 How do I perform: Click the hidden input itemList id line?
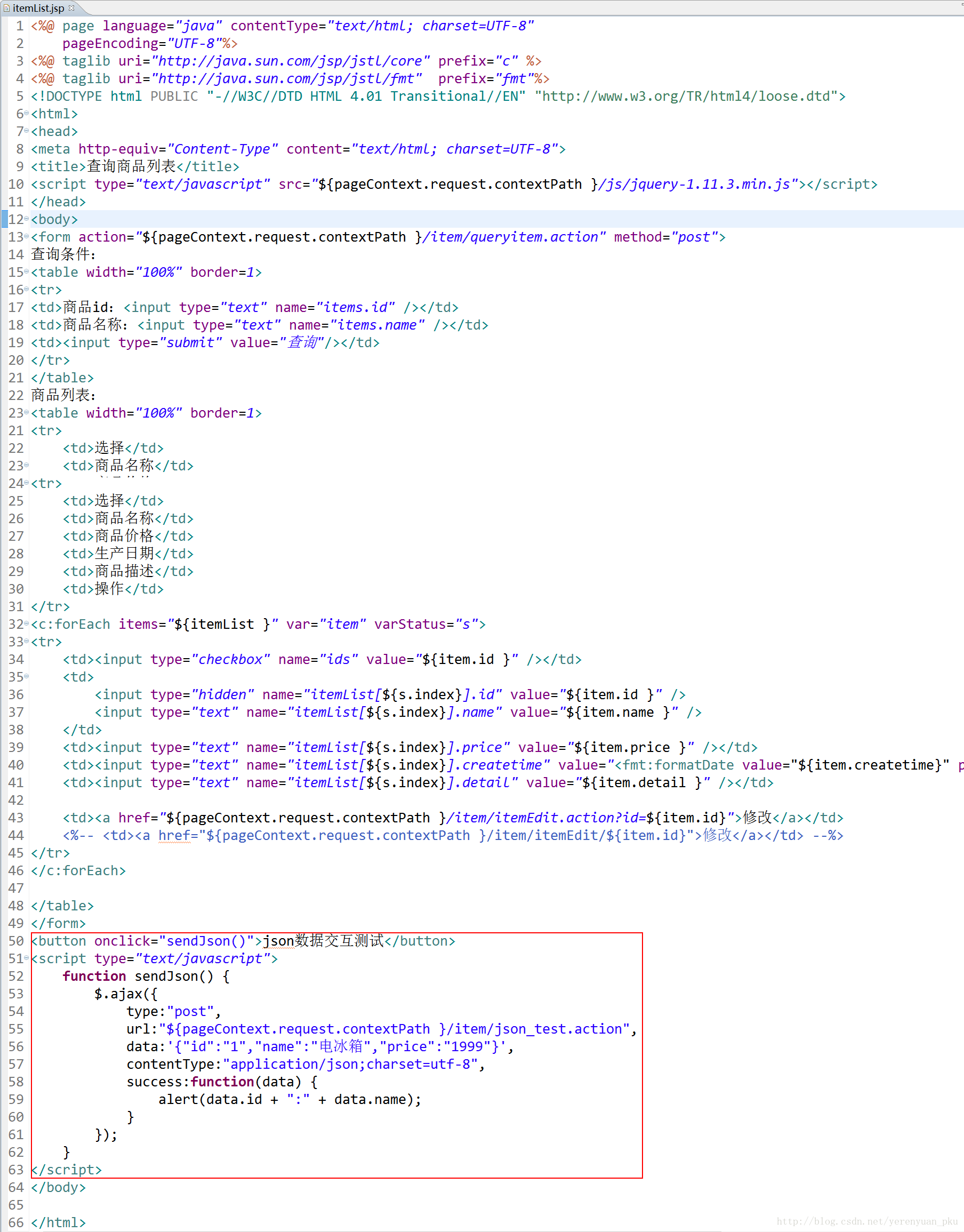(x=390, y=695)
